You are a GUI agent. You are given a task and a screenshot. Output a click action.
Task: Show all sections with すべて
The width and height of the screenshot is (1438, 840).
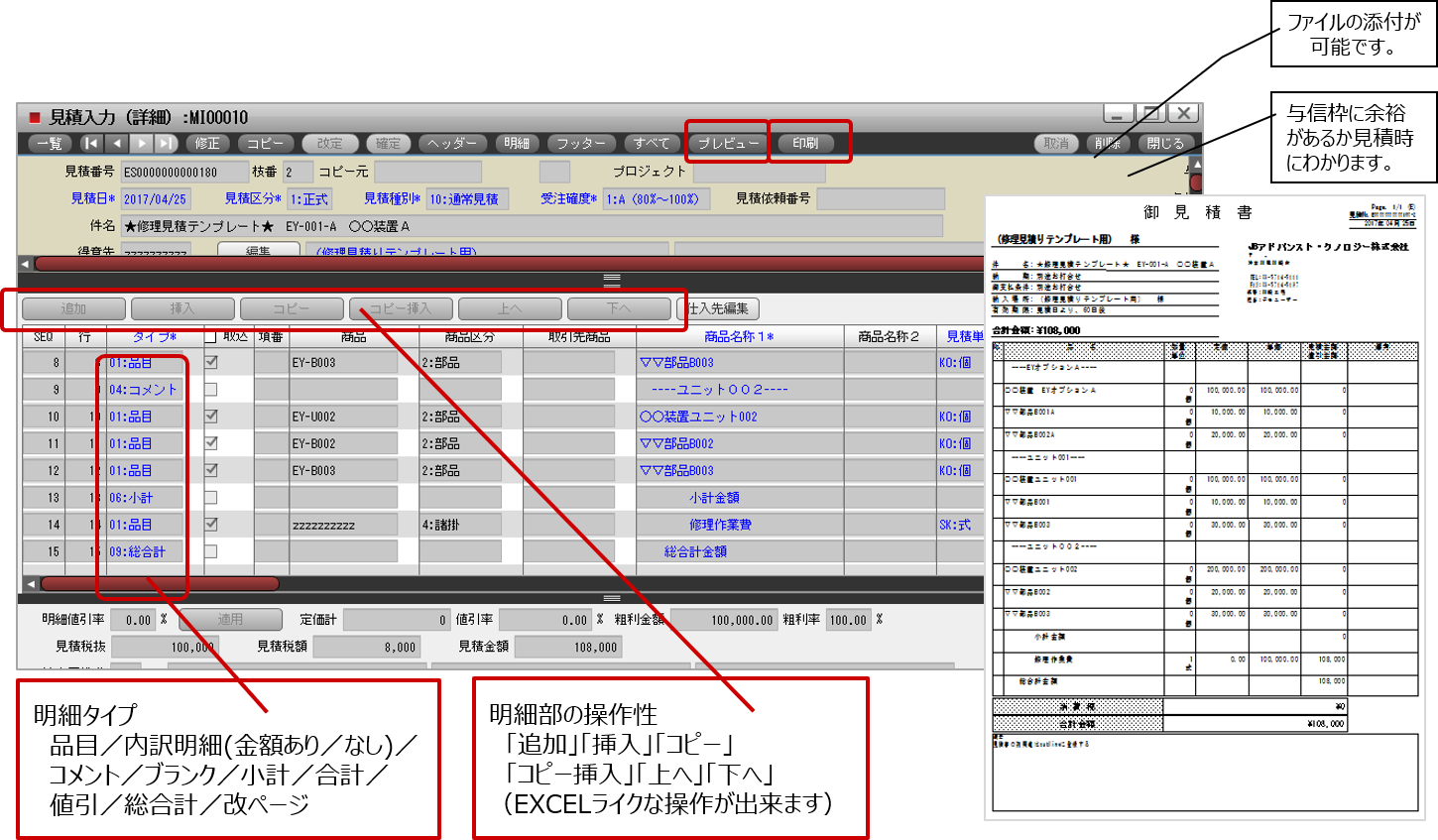[652, 144]
